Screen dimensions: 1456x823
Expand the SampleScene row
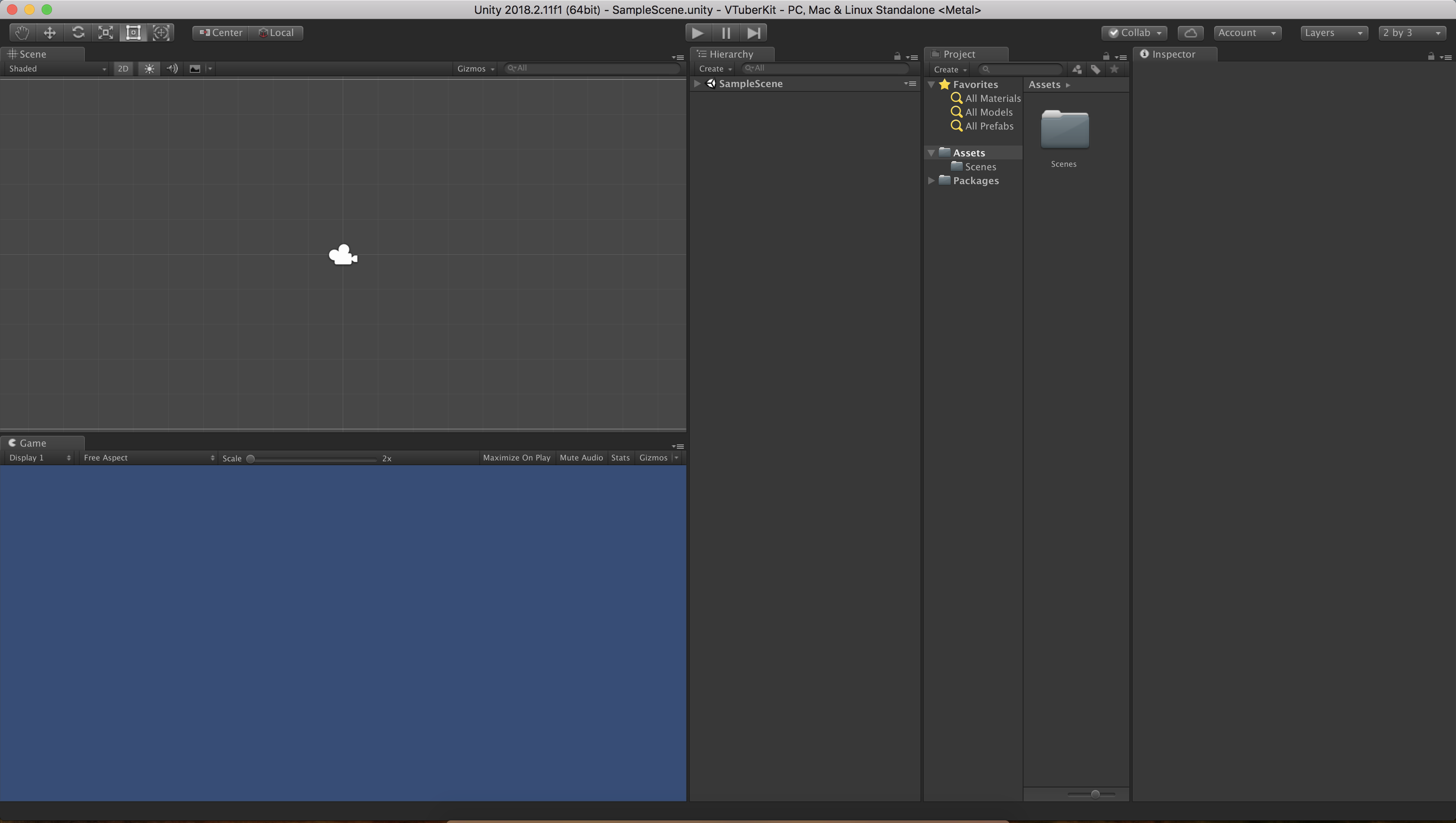[x=697, y=84]
